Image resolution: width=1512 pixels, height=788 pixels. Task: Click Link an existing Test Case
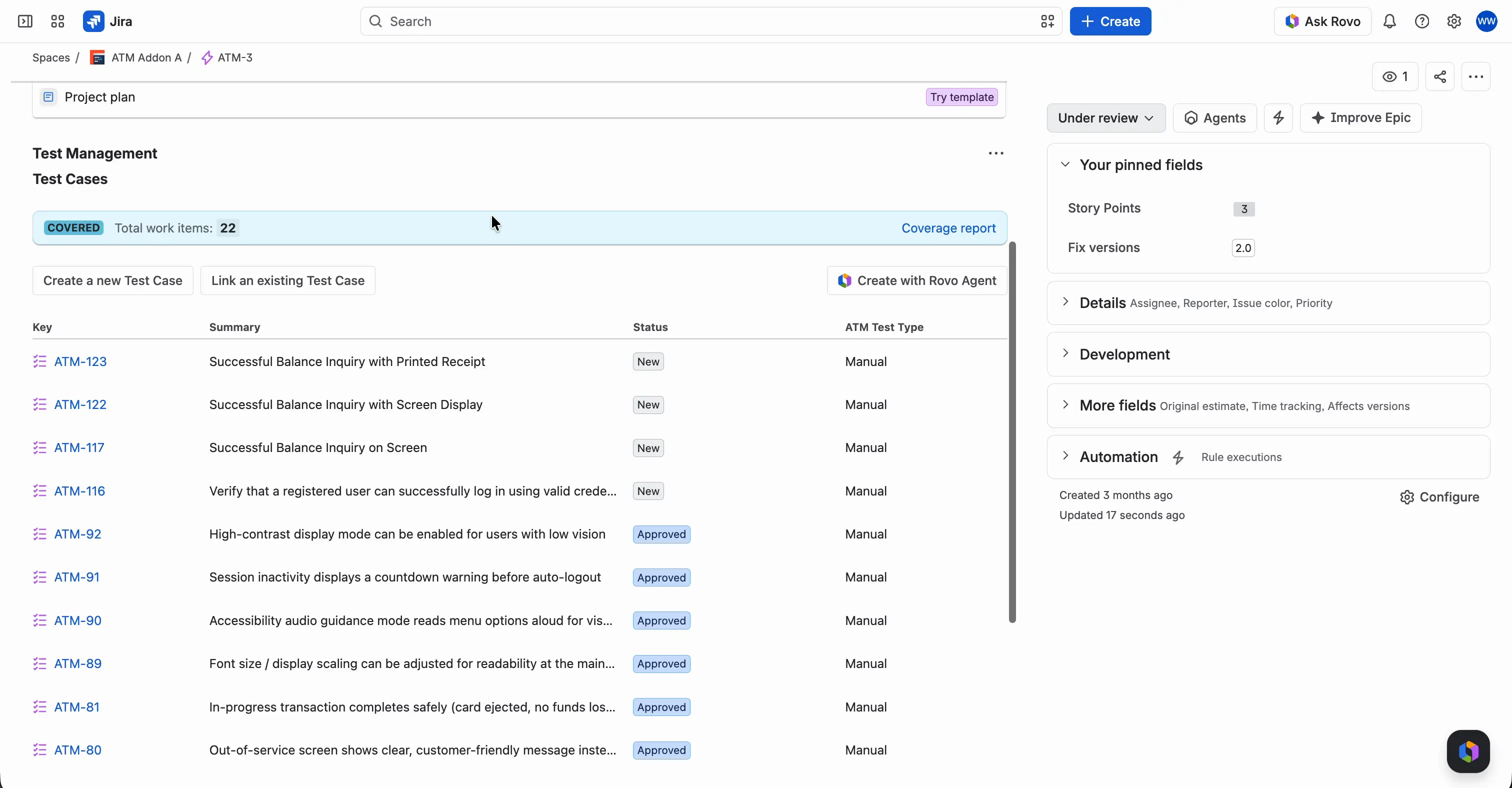287,280
